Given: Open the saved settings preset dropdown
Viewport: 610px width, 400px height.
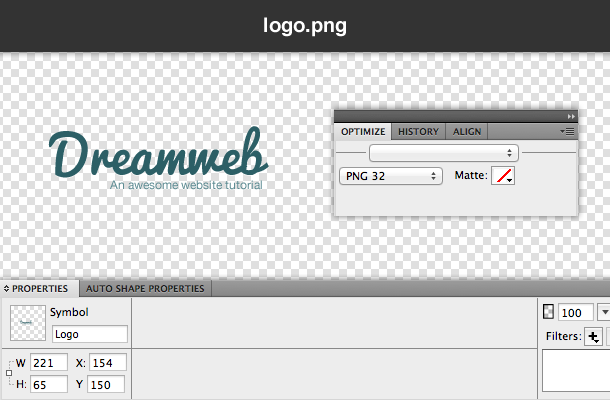Looking at the screenshot, I should (x=443, y=153).
